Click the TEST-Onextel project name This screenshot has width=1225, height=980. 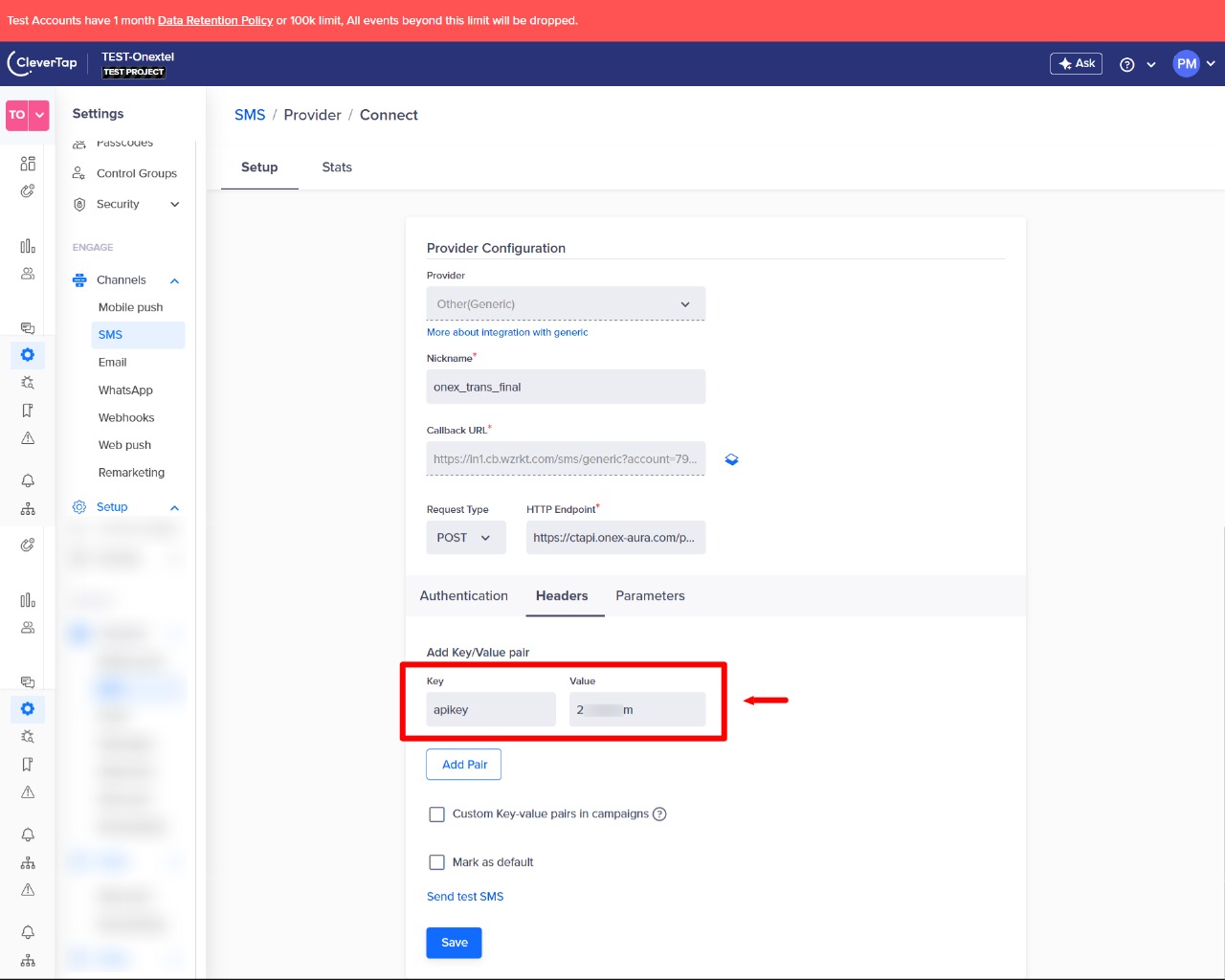point(138,56)
